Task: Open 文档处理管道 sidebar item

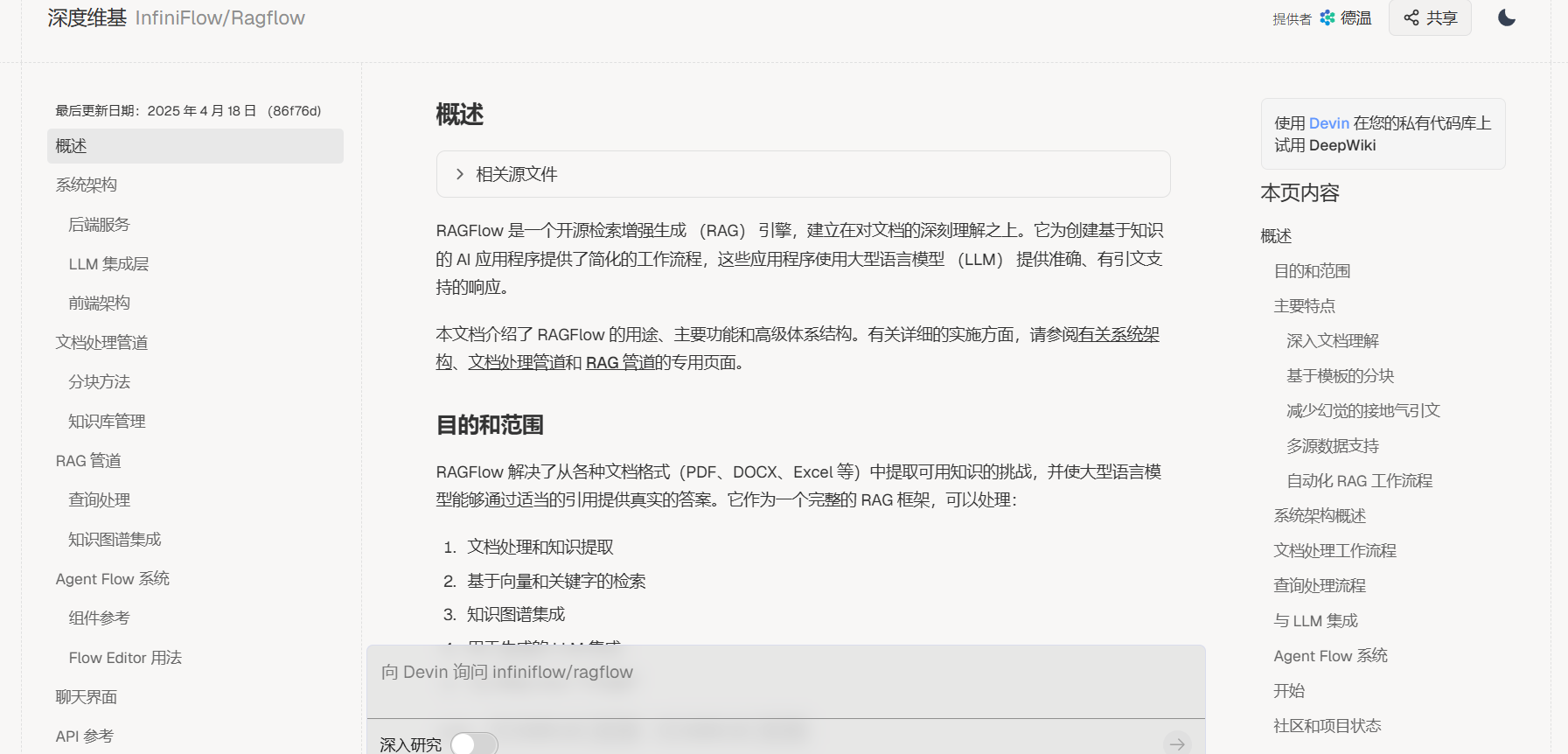Action: (x=102, y=342)
